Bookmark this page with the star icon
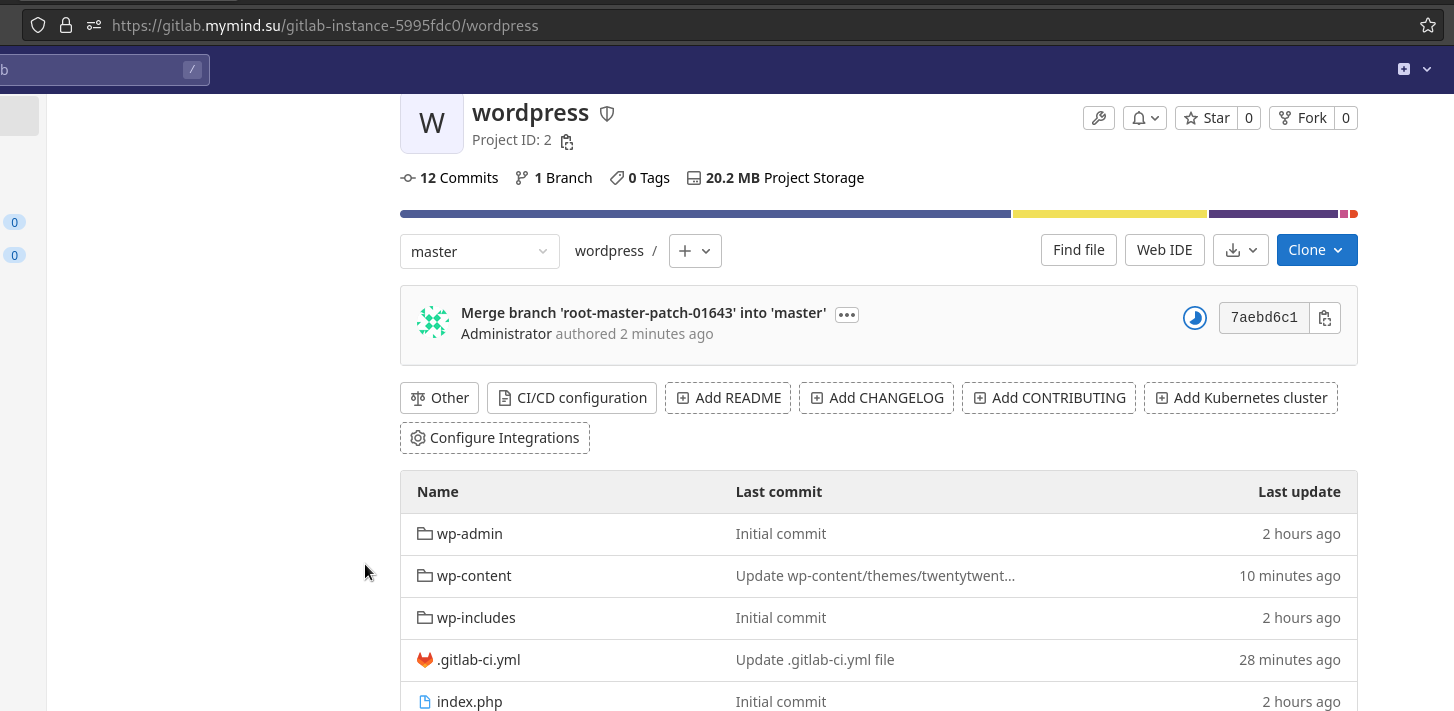1454x711 pixels. 1428,25
